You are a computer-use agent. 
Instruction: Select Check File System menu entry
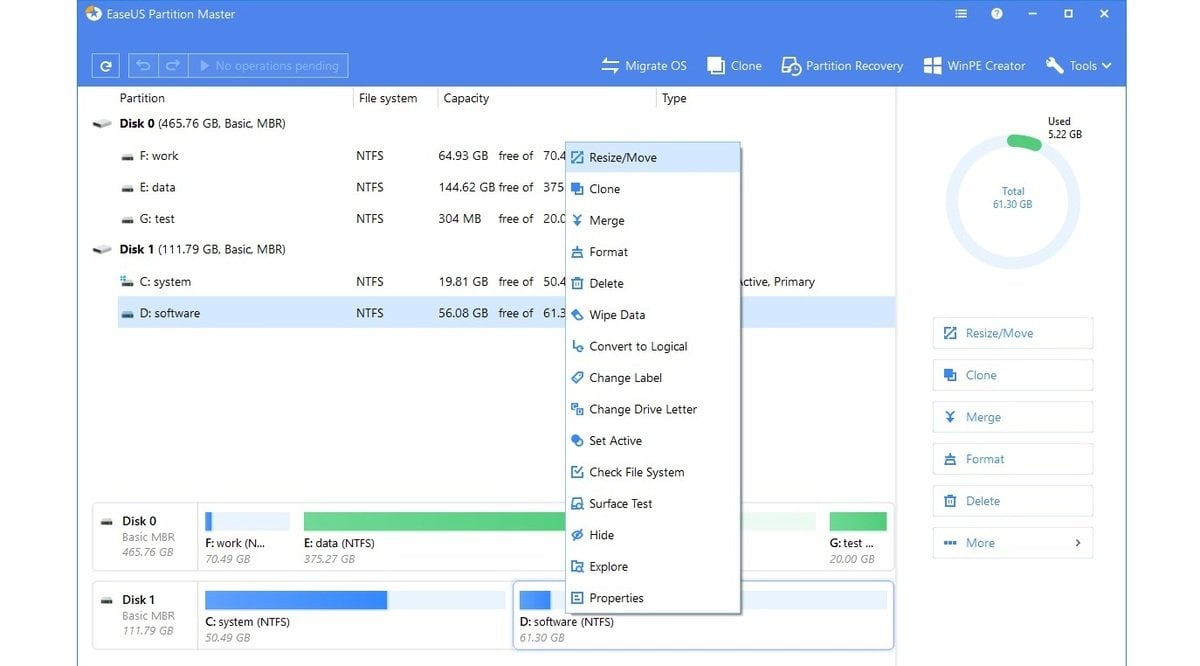click(x=653, y=473)
